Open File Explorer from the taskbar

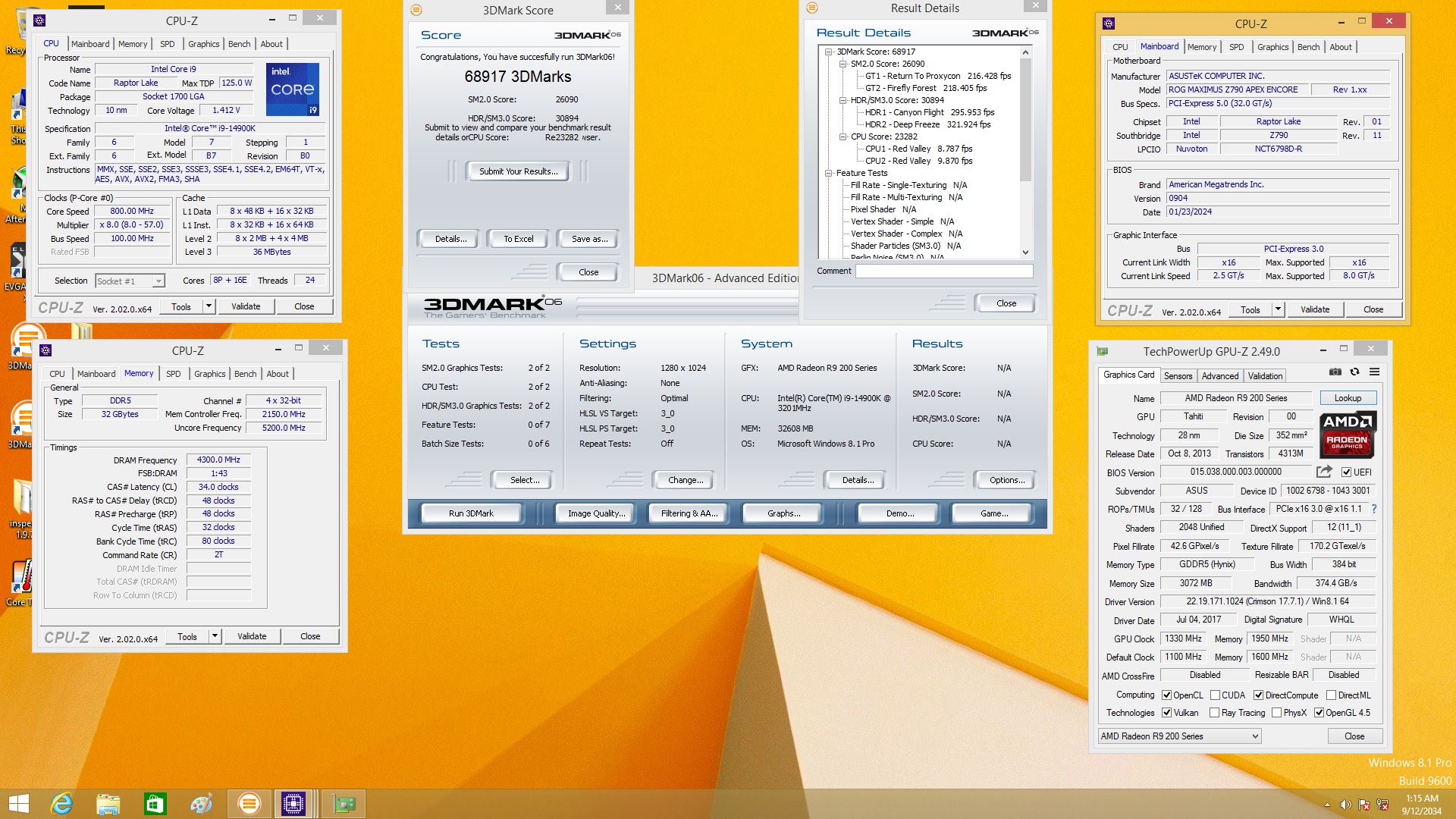click(108, 804)
